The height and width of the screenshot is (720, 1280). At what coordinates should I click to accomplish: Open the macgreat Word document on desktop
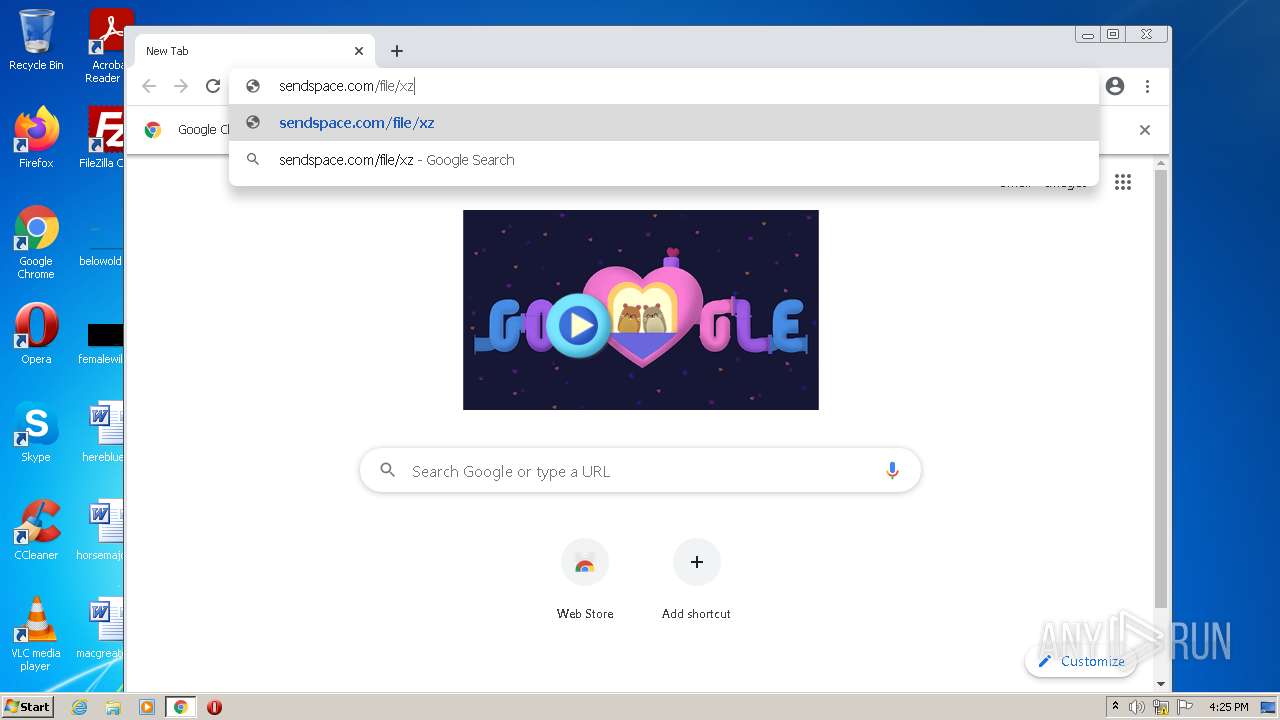(100, 628)
